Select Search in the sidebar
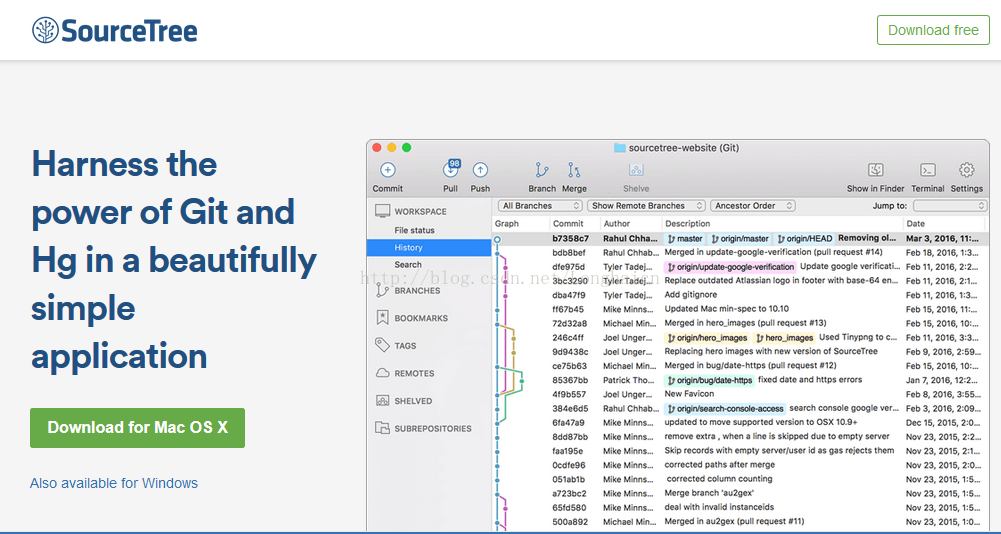This screenshot has width=1001, height=534. [408, 264]
